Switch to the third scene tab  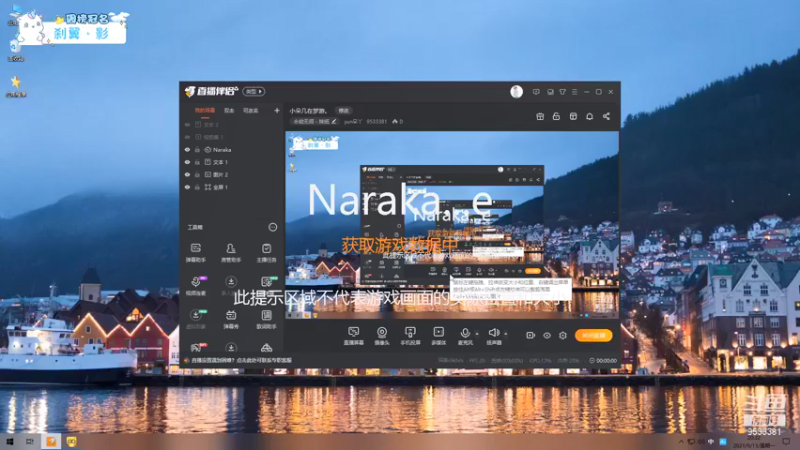pyautogui.click(x=251, y=110)
